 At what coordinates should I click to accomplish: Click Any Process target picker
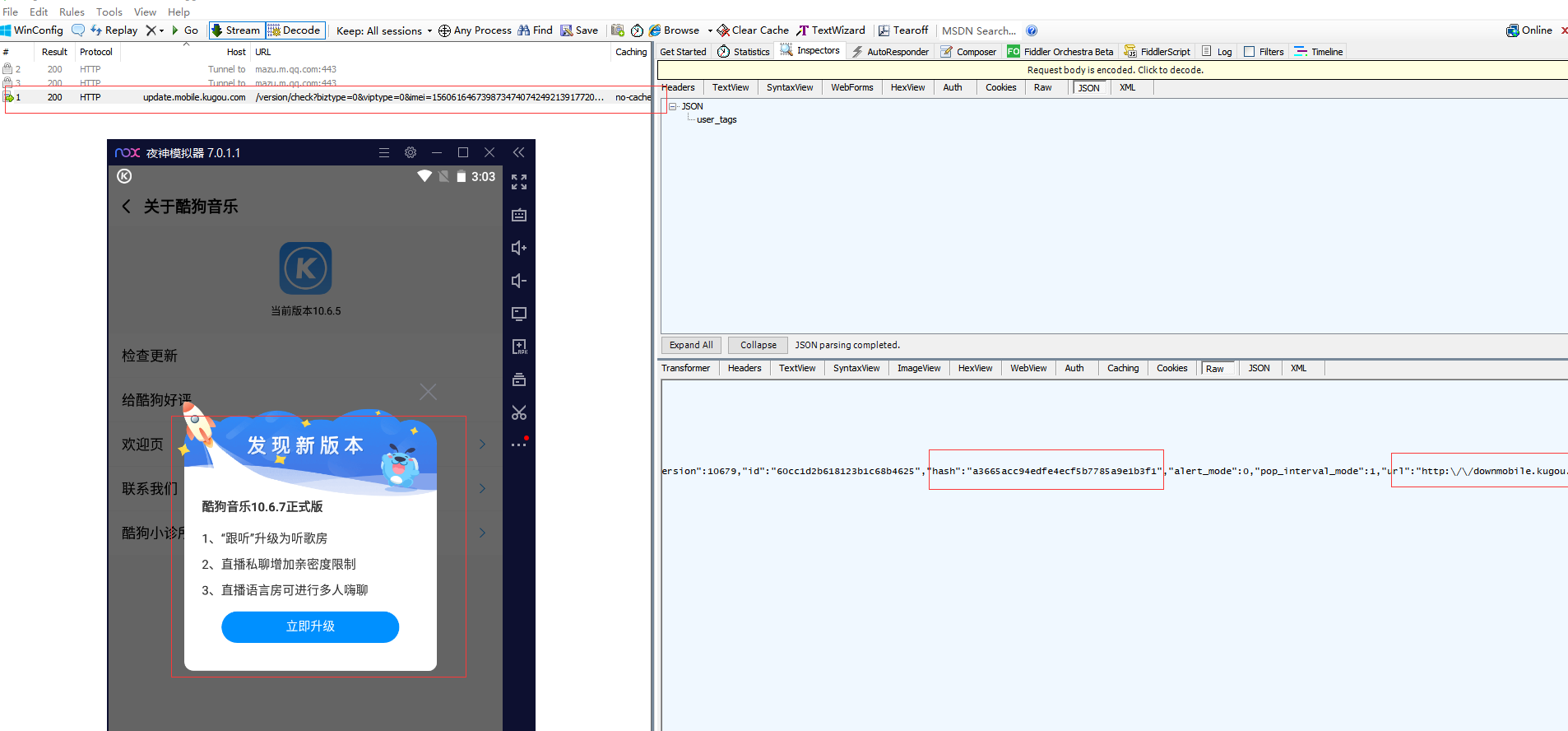(x=475, y=30)
